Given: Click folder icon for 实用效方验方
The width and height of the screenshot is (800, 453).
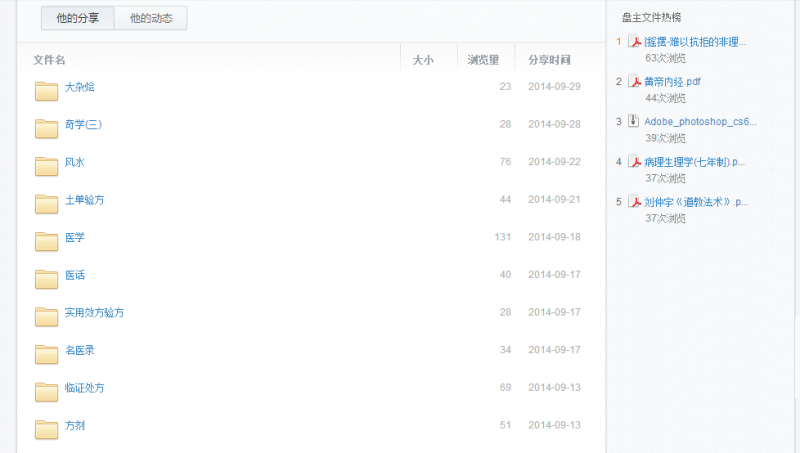Looking at the screenshot, I should coord(46,316).
